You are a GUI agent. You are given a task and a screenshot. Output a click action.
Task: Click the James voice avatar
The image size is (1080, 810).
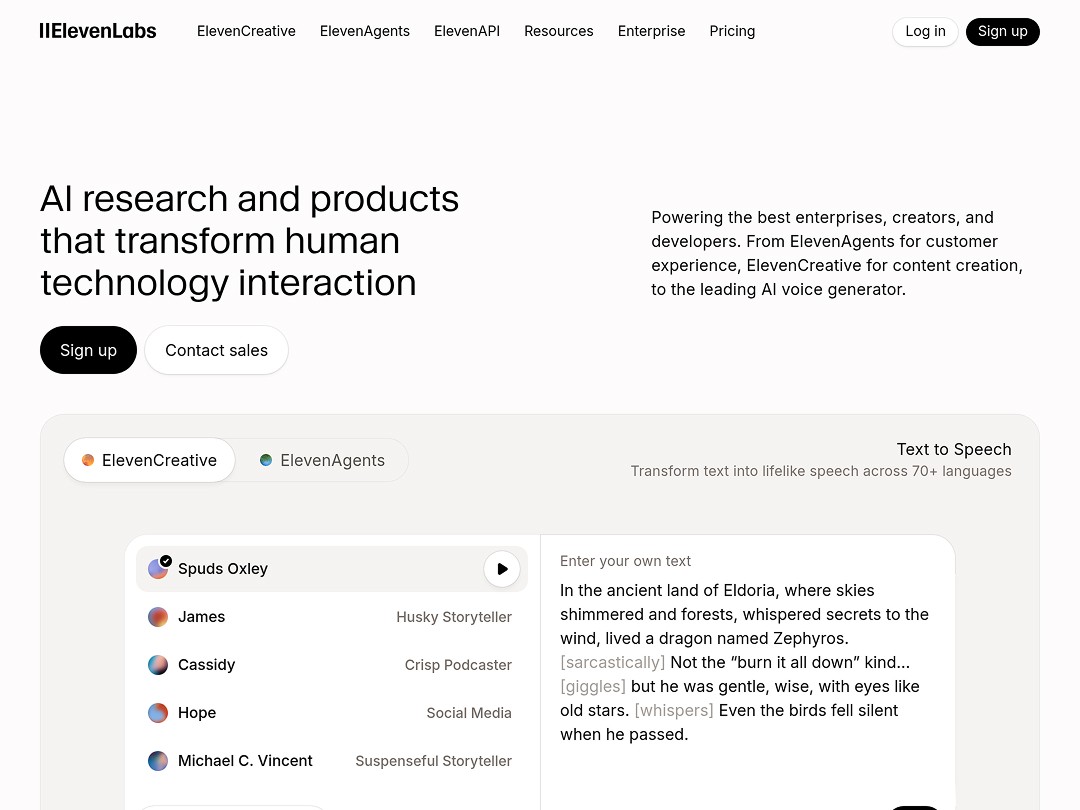(158, 617)
